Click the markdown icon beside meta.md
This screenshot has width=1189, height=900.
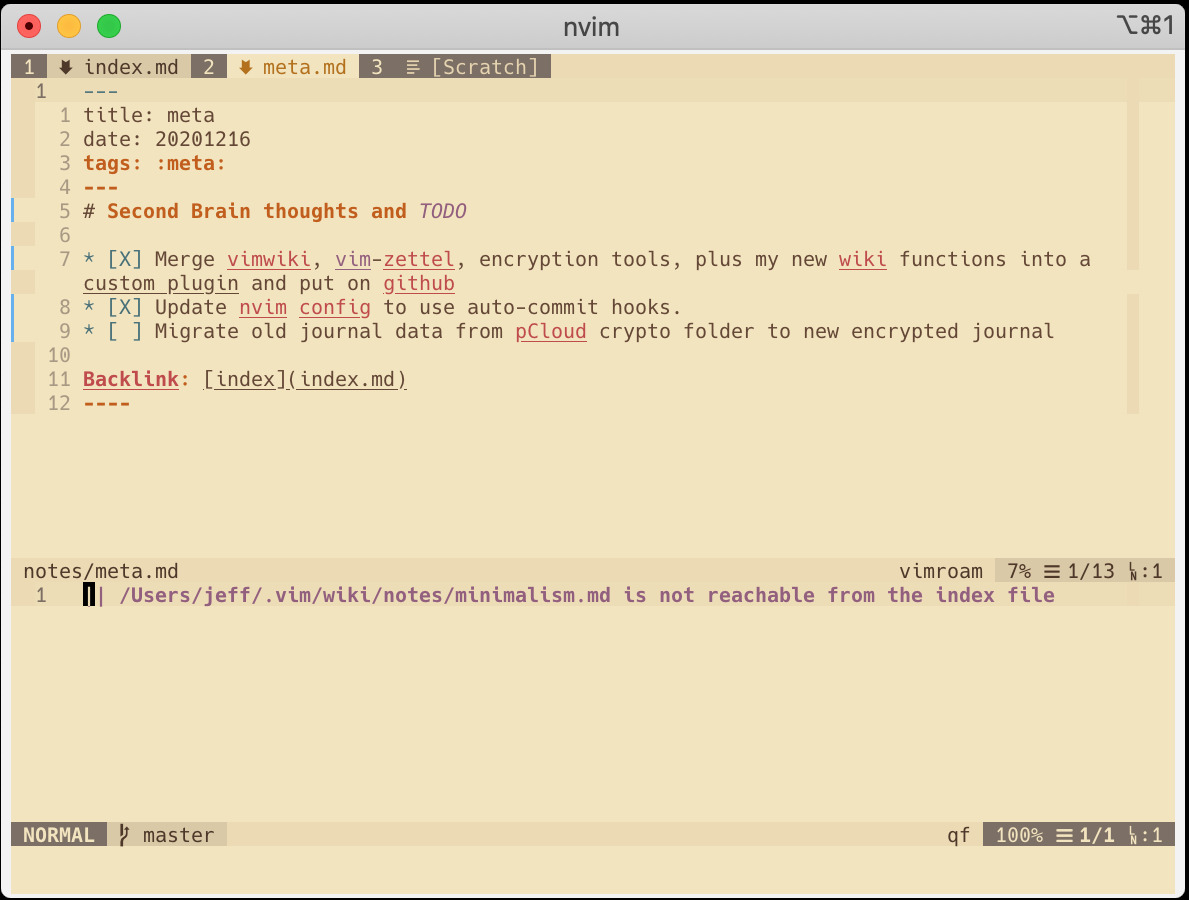tap(245, 67)
